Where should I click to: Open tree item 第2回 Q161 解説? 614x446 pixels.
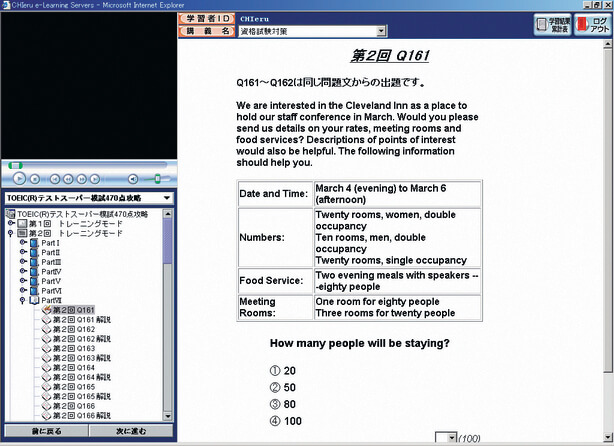click(82, 320)
